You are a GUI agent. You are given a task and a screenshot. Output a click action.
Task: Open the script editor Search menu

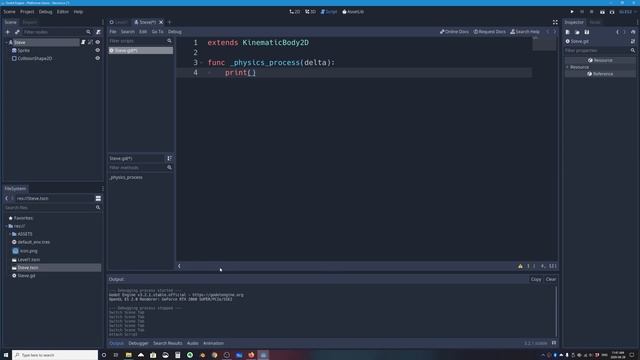tap(128, 32)
